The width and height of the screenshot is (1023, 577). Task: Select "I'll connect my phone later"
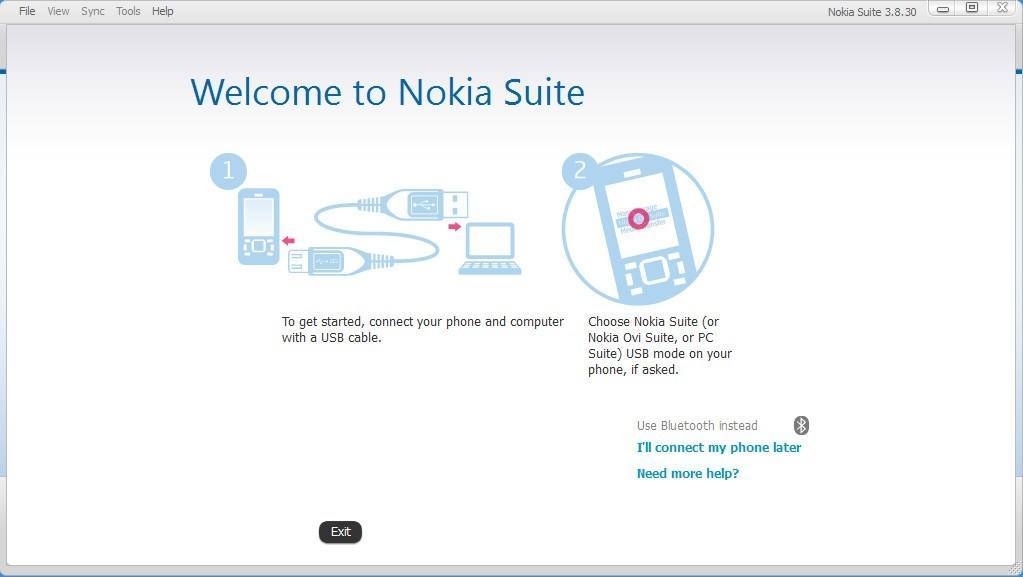718,447
